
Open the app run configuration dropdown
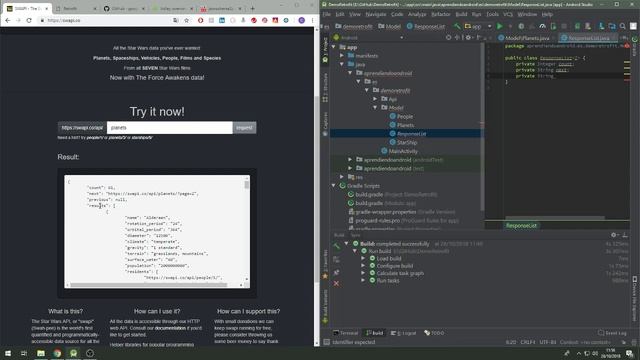478,26
